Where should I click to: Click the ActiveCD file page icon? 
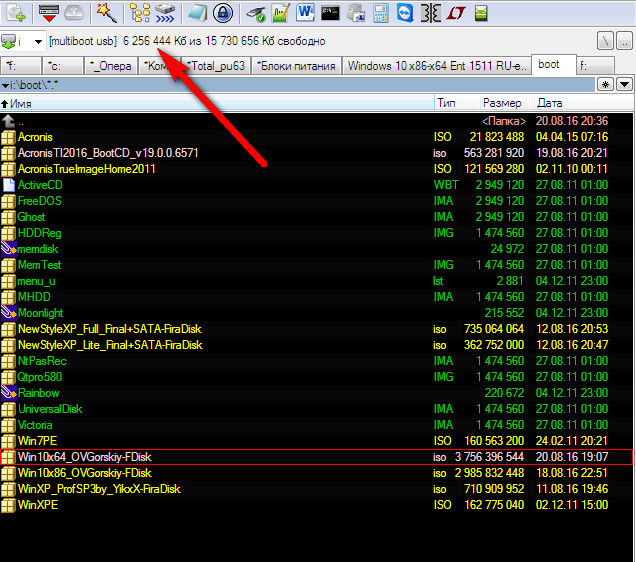click(8, 185)
